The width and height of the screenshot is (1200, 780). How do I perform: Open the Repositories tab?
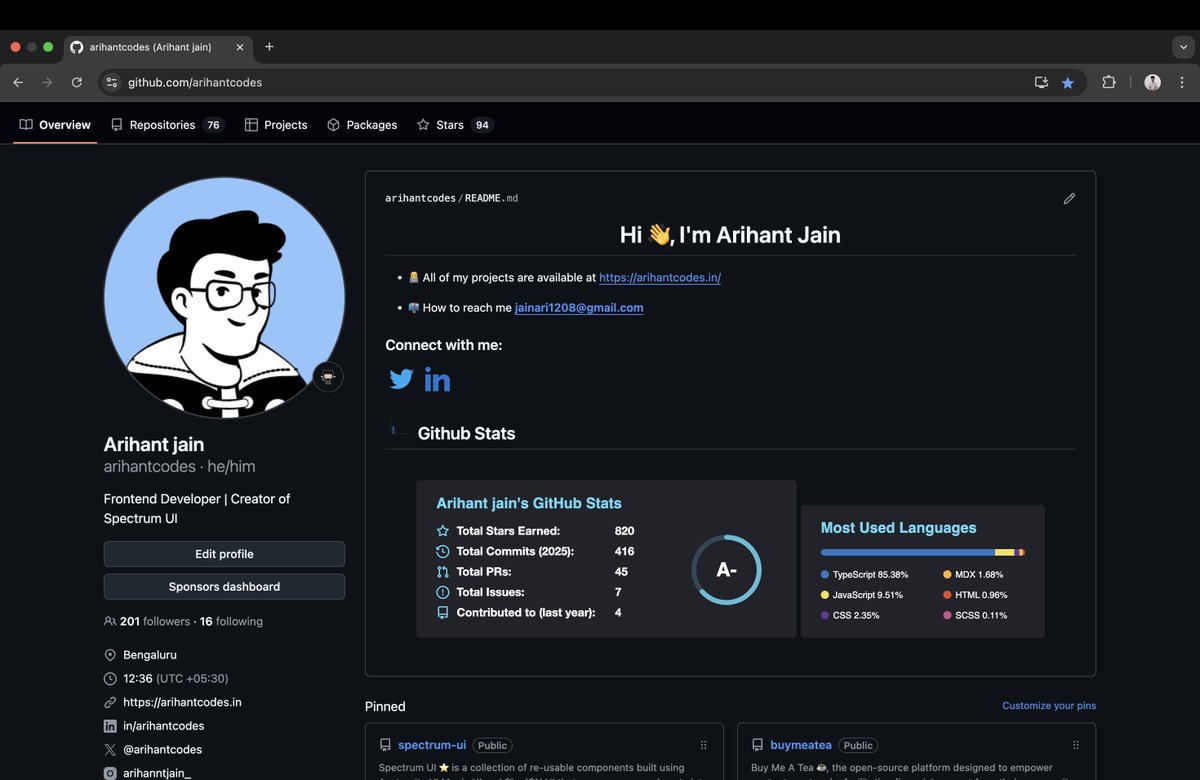click(x=167, y=125)
